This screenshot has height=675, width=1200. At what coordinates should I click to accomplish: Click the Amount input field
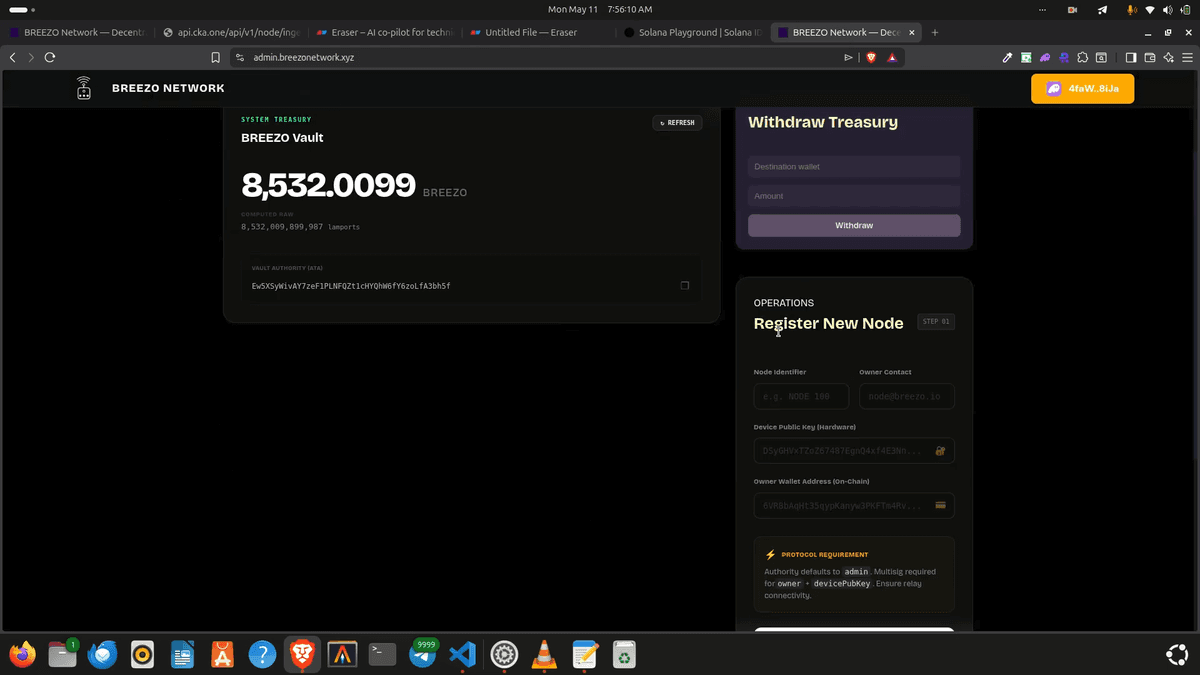pyautogui.click(x=854, y=196)
